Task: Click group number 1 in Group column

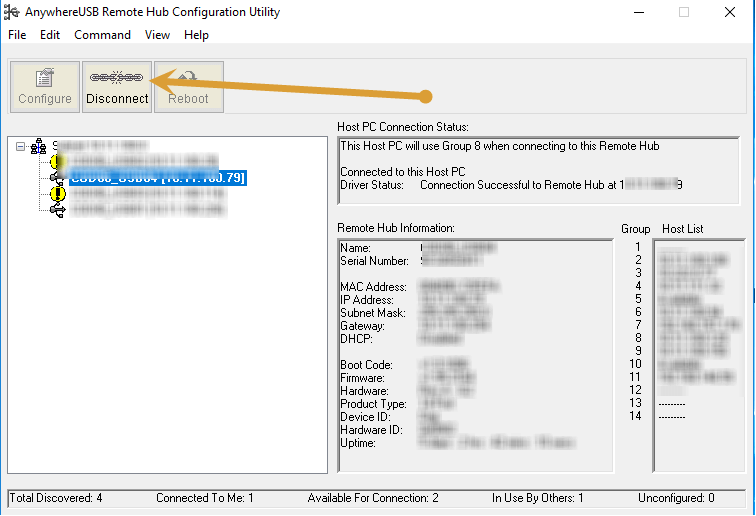Action: click(x=638, y=247)
